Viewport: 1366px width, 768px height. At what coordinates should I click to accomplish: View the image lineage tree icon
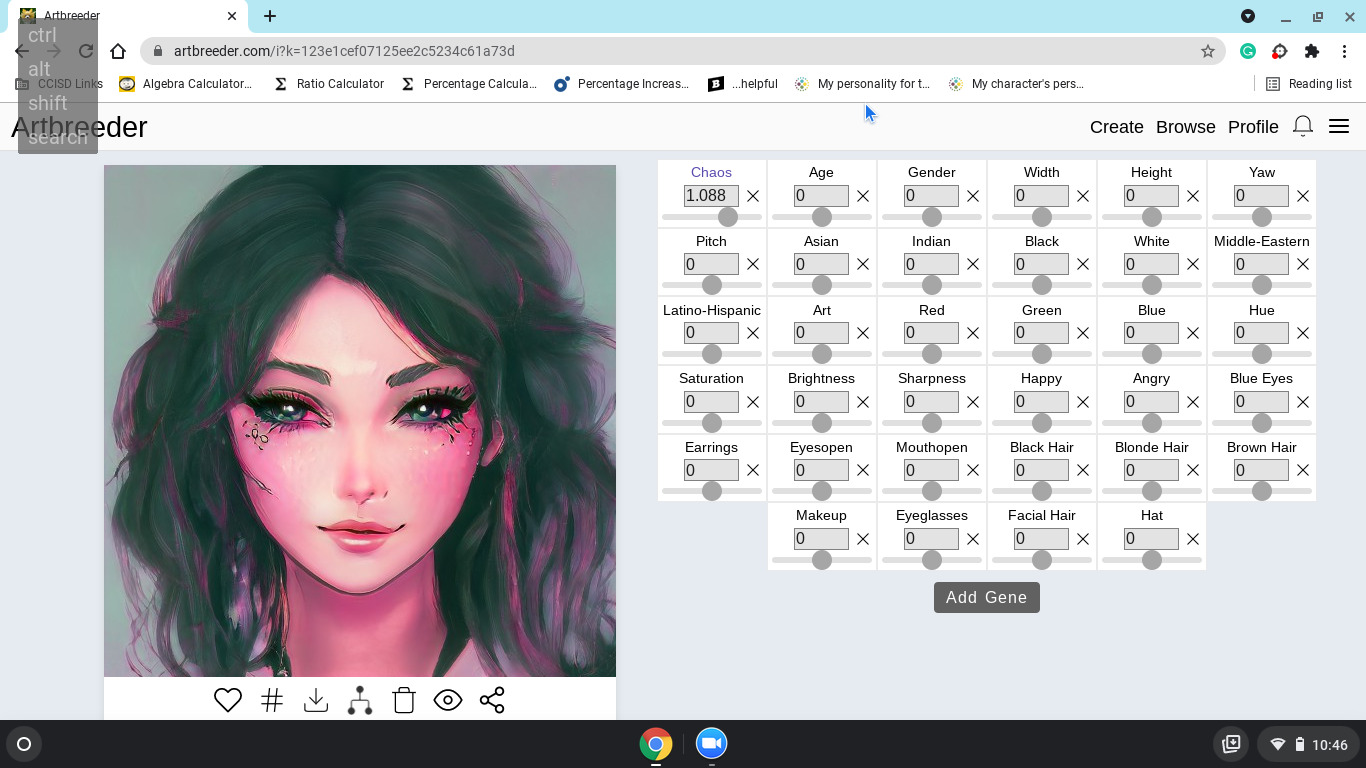(360, 700)
